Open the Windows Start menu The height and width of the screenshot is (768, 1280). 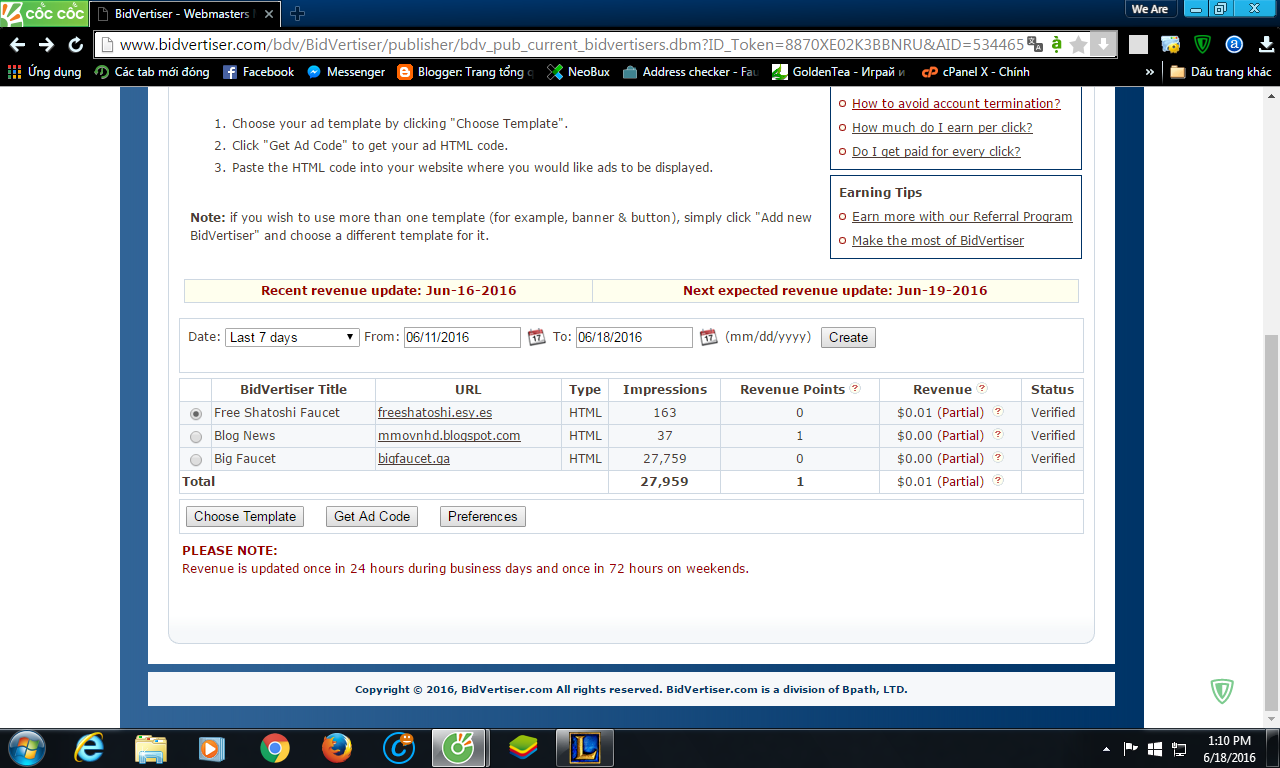point(25,748)
